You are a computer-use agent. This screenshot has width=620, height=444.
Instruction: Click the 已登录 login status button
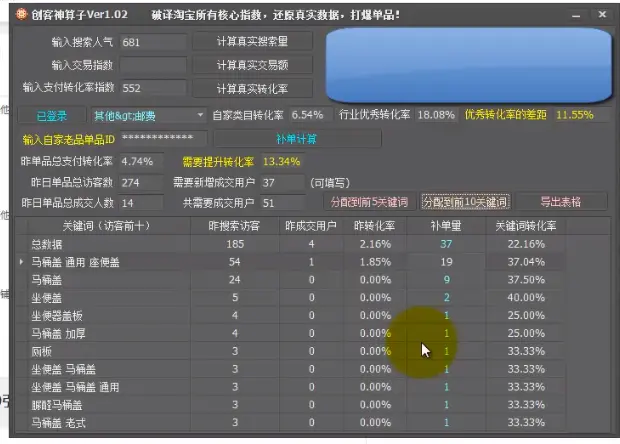coord(51,115)
